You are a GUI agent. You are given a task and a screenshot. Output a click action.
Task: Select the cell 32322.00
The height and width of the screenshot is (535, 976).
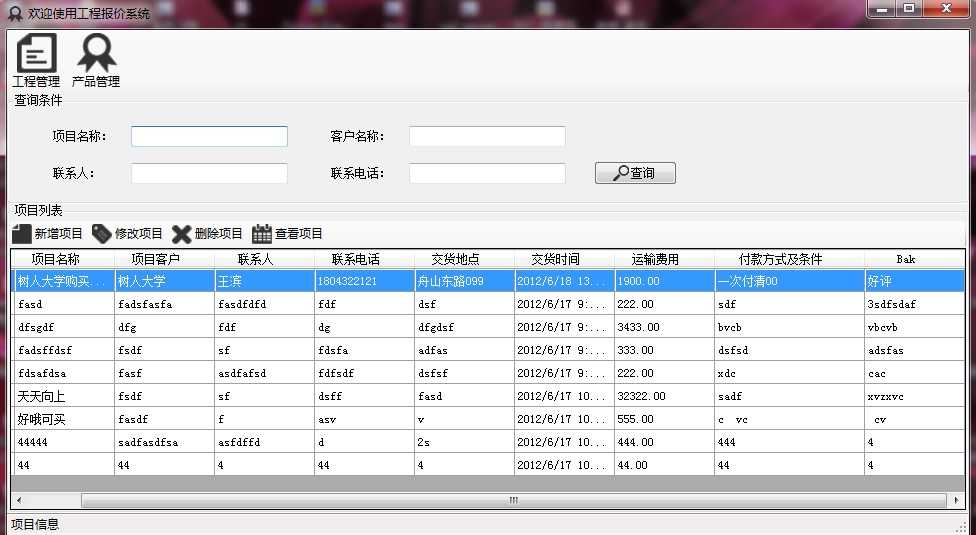(x=665, y=396)
